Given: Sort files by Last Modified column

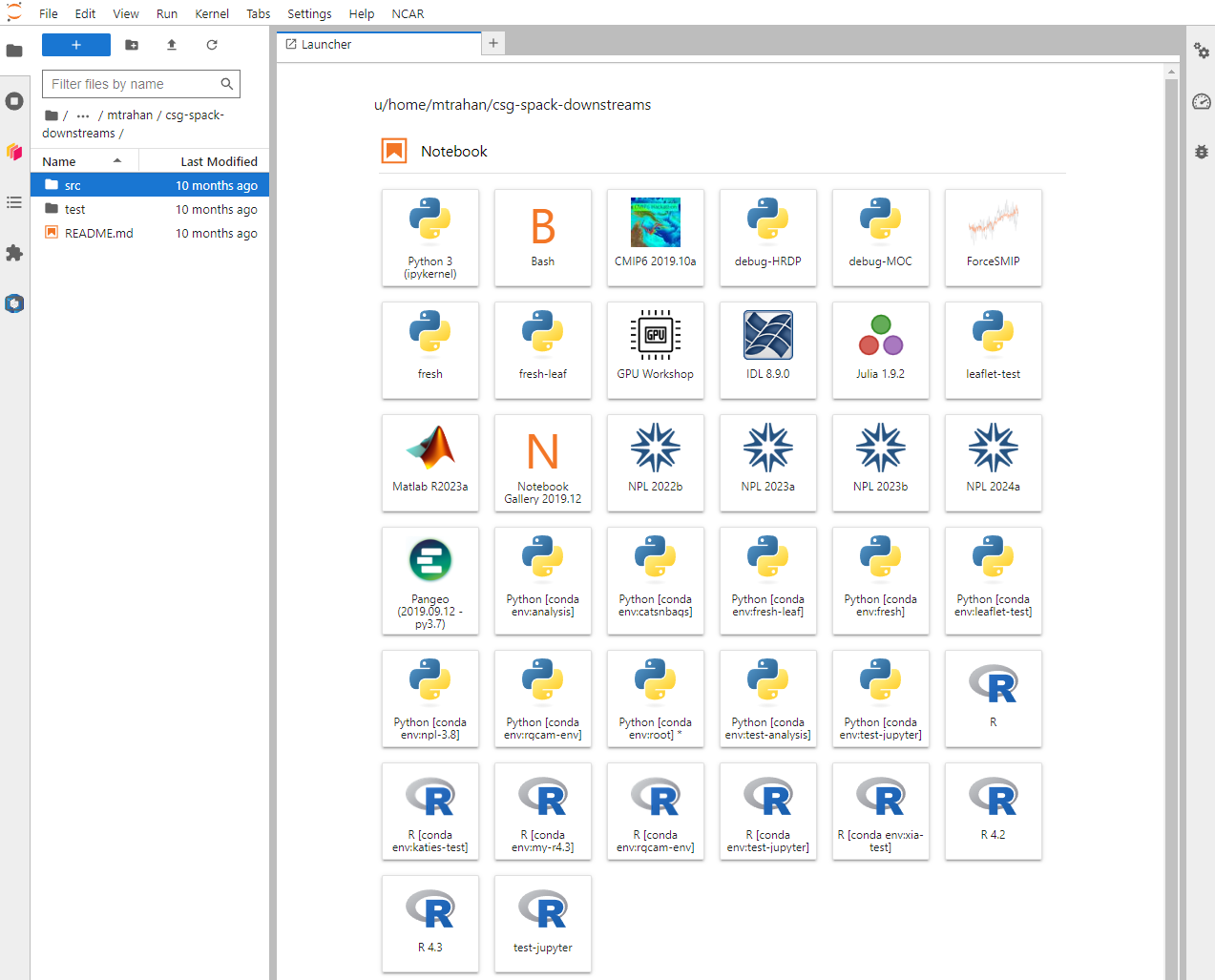Looking at the screenshot, I should click(x=219, y=161).
